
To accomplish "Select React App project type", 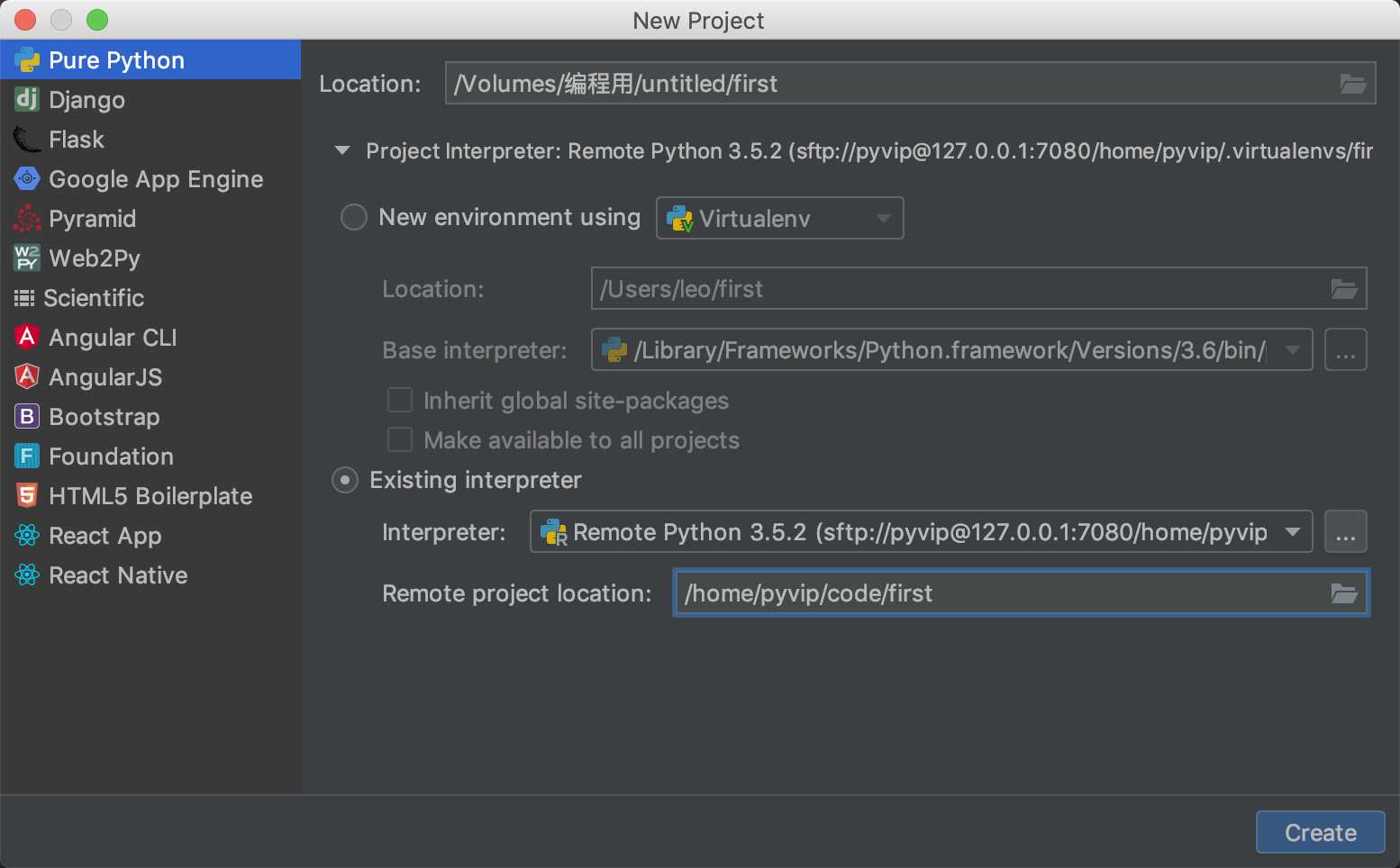I will pos(150,536).
